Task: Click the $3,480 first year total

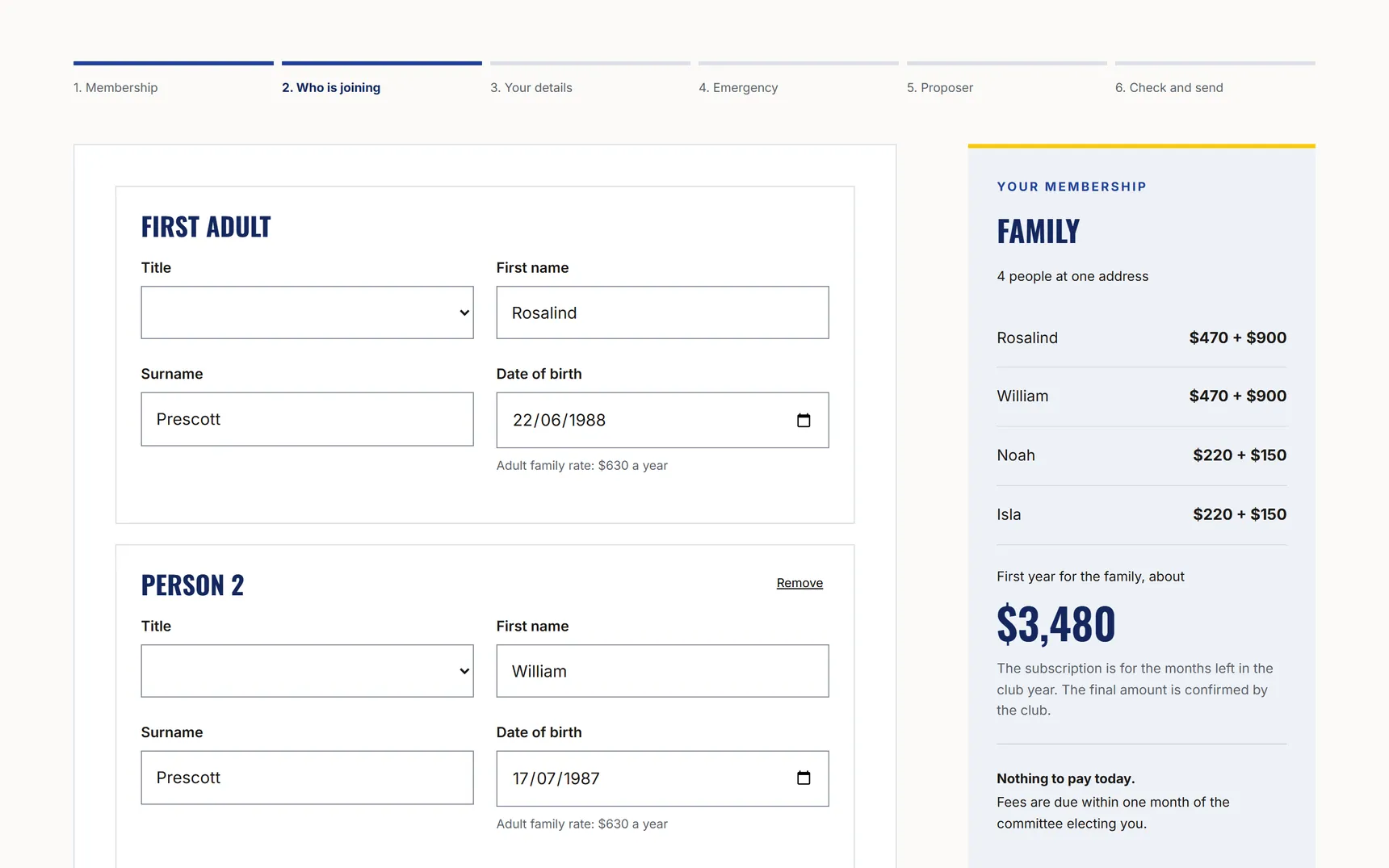Action: pos(1056,624)
